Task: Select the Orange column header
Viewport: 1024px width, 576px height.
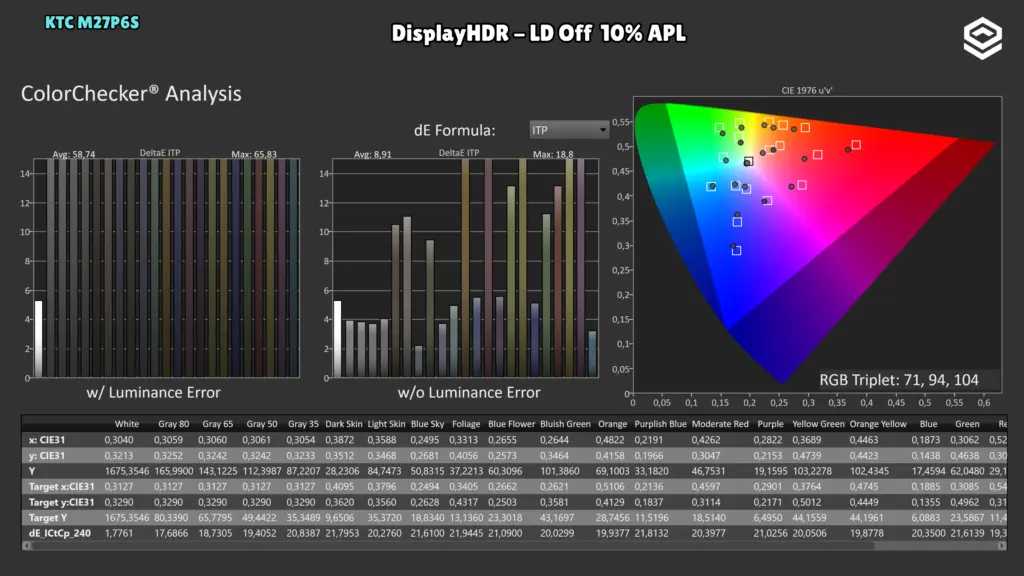Action: (612, 424)
